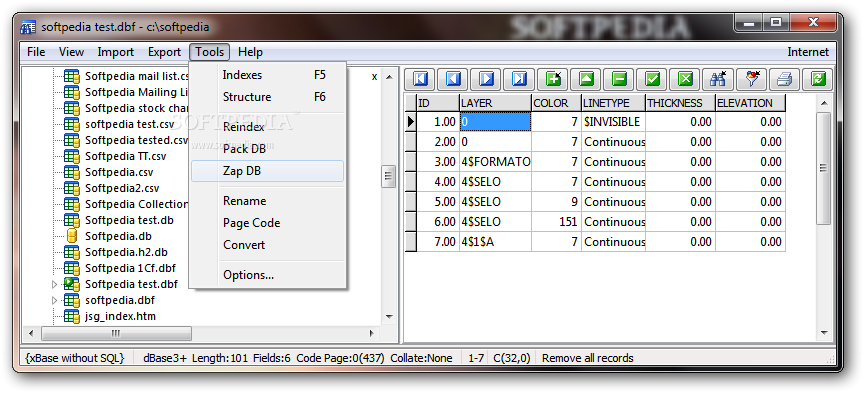Click the file tree horizontal scroll left arrow
The image size is (864, 393).
(31, 333)
